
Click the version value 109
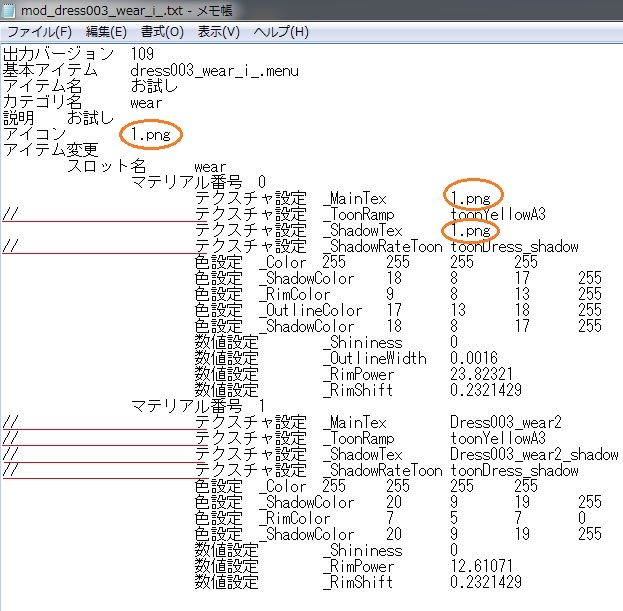[142, 54]
